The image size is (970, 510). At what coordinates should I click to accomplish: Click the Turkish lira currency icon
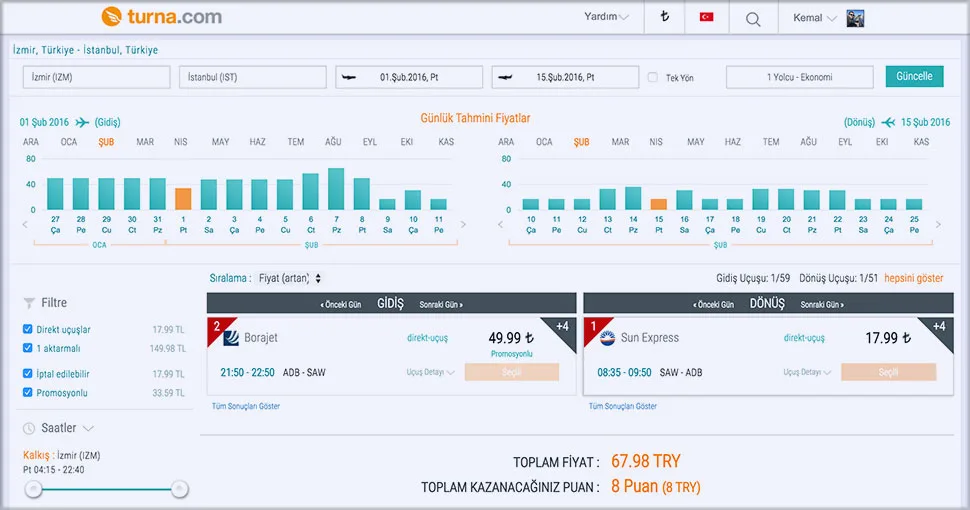[663, 17]
